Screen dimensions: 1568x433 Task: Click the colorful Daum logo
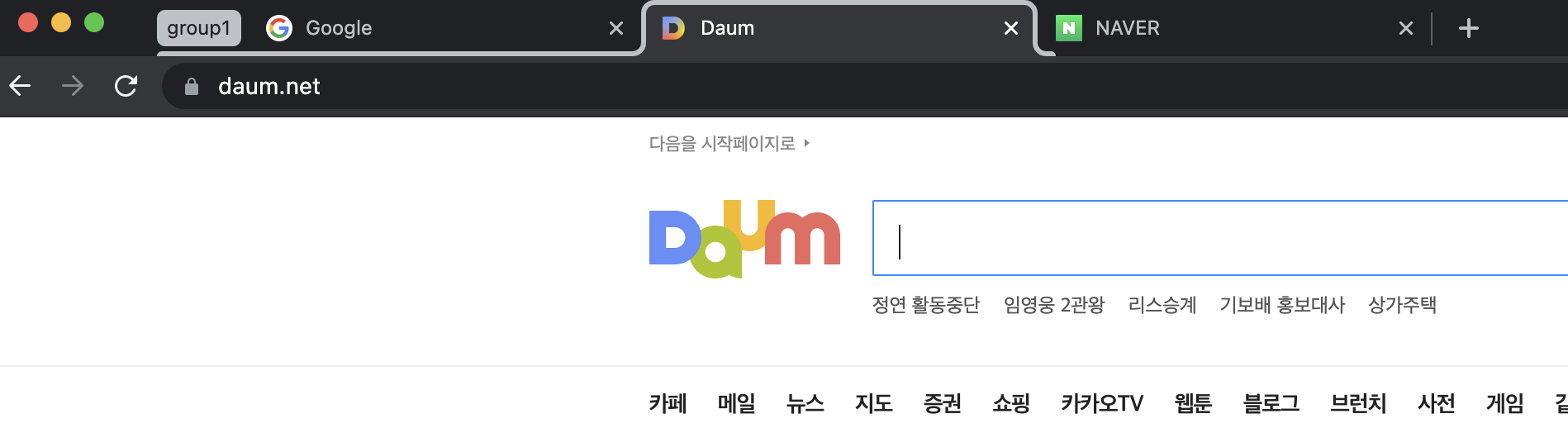click(x=744, y=238)
